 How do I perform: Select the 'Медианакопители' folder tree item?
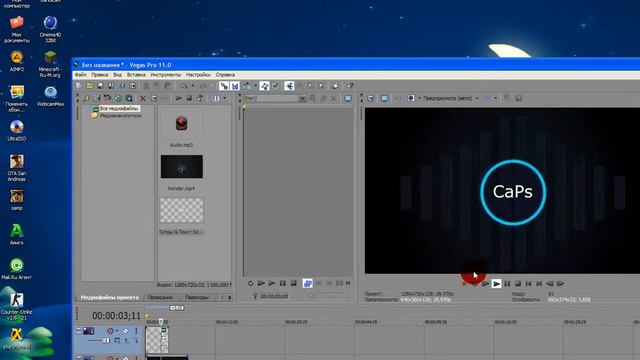120,116
